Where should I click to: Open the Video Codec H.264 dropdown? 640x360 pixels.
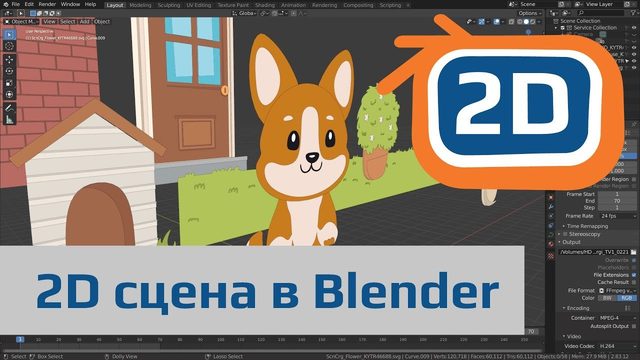(617, 346)
